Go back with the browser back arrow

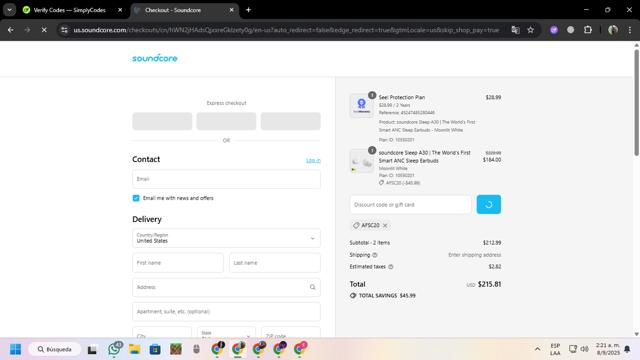11,30
